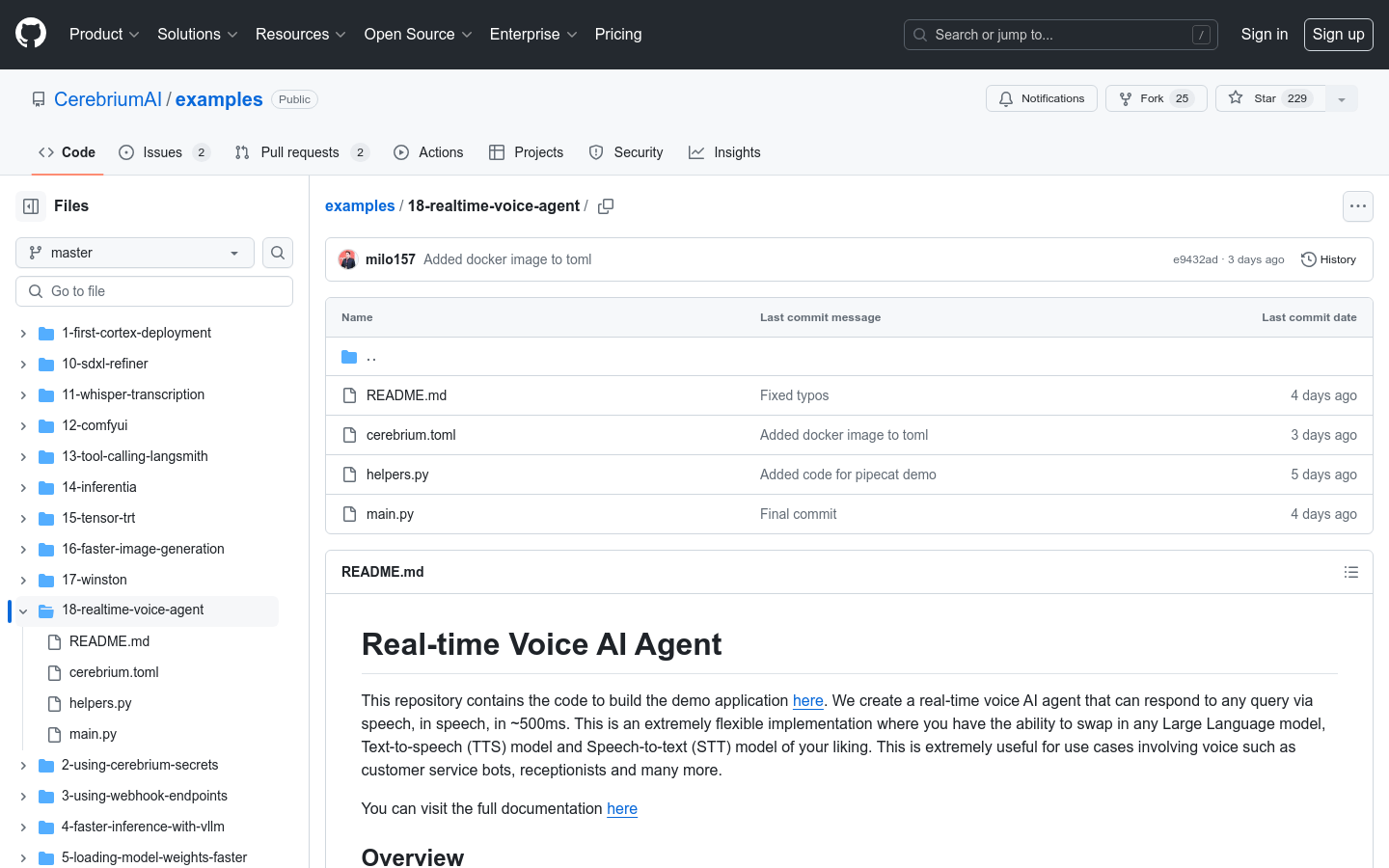
Task: Click the demo application 'here' link
Action: tap(808, 701)
